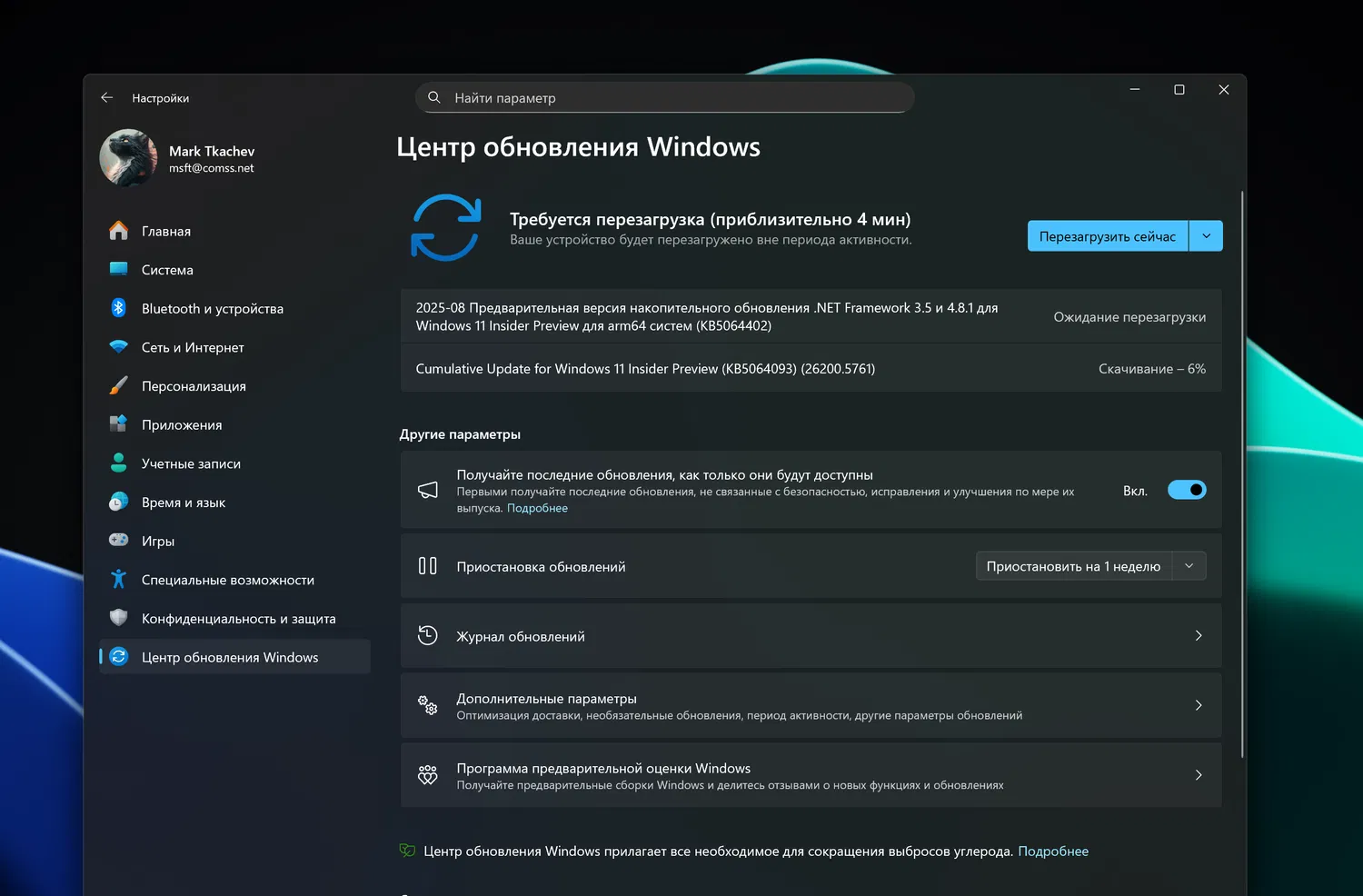1363x896 pixels.
Task: Click the Перезагрузить сейчас button
Action: click(1108, 236)
